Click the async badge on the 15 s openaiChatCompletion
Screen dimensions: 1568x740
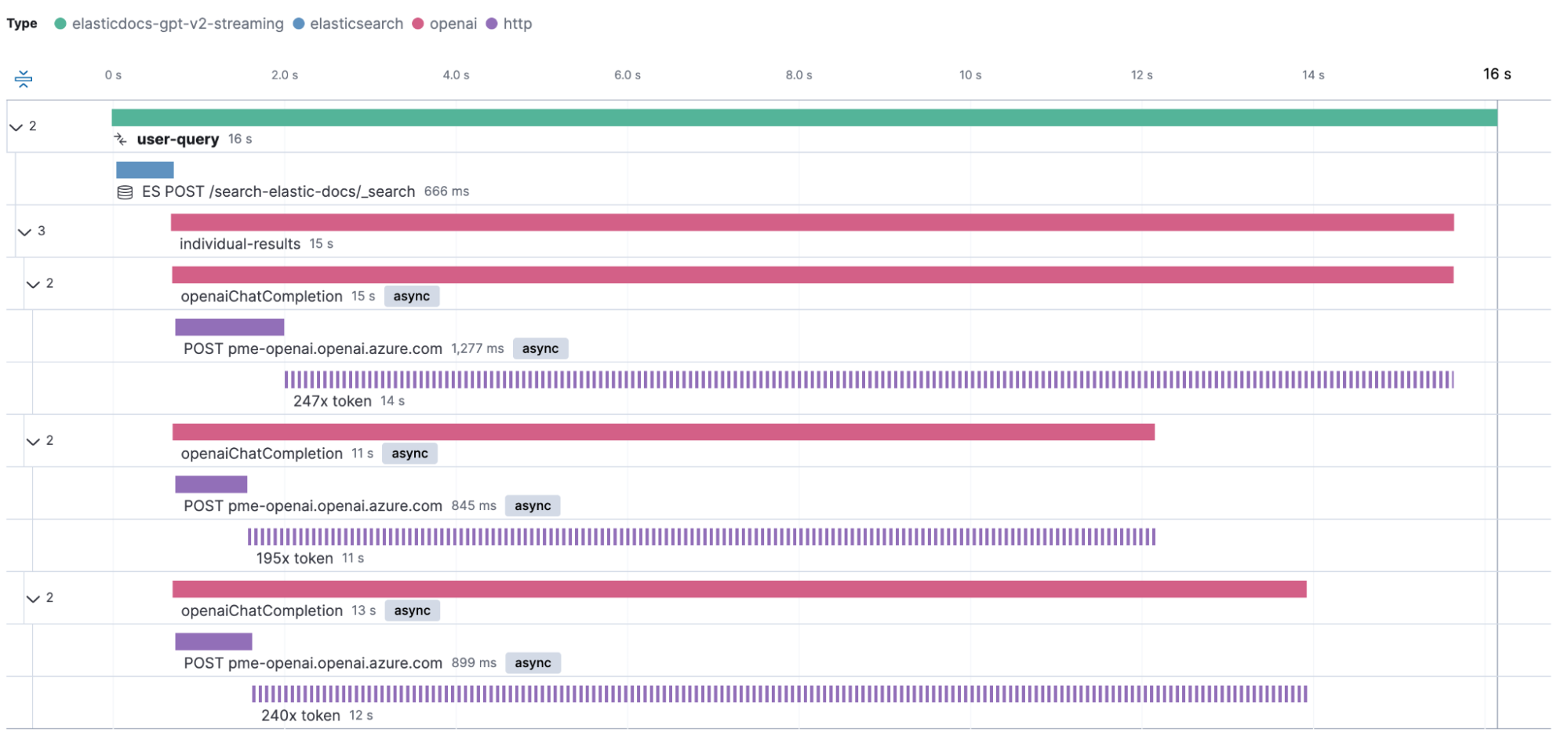click(412, 296)
